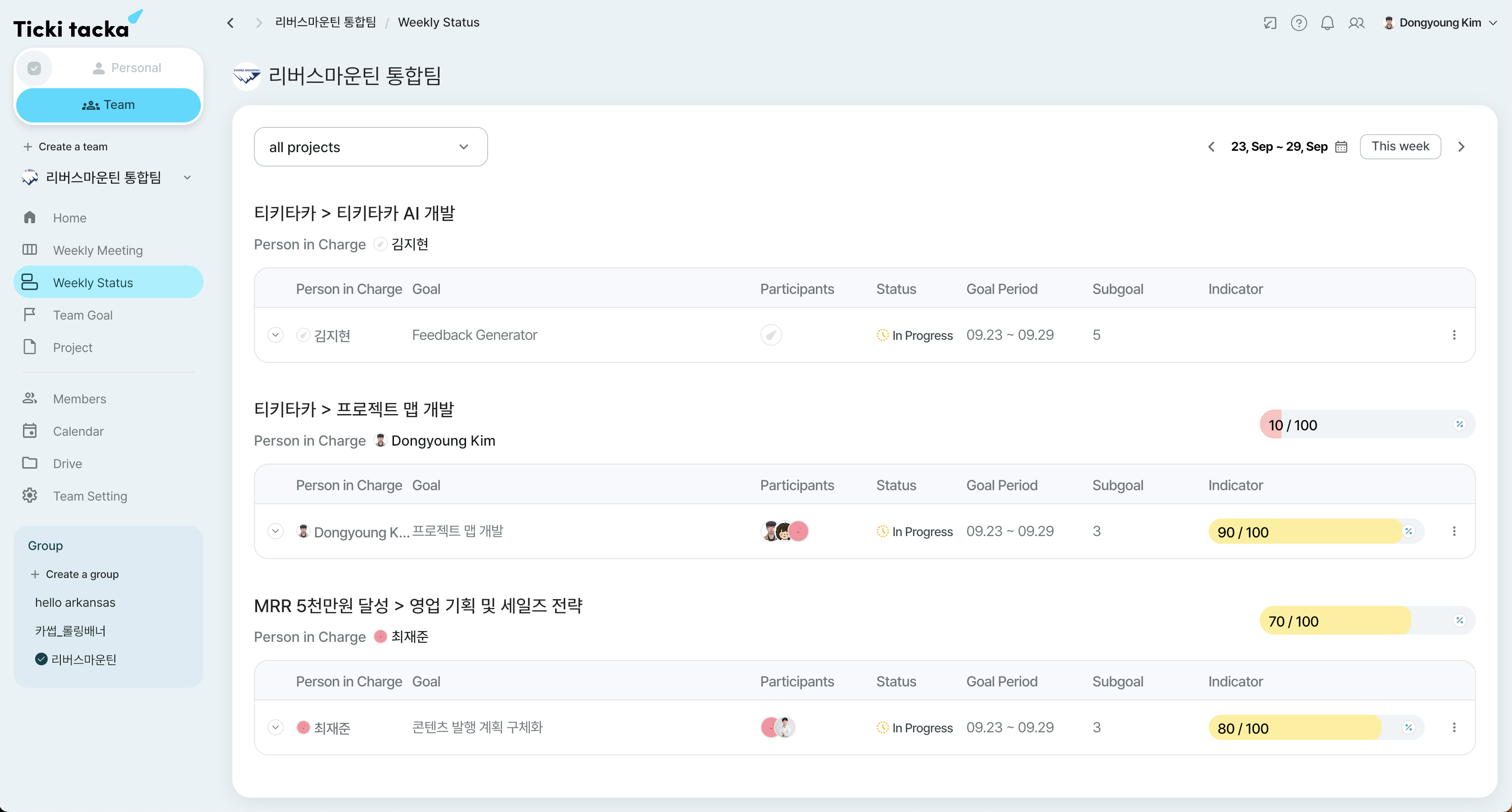Open the all projects dropdown
1512x812 pixels.
click(x=371, y=147)
